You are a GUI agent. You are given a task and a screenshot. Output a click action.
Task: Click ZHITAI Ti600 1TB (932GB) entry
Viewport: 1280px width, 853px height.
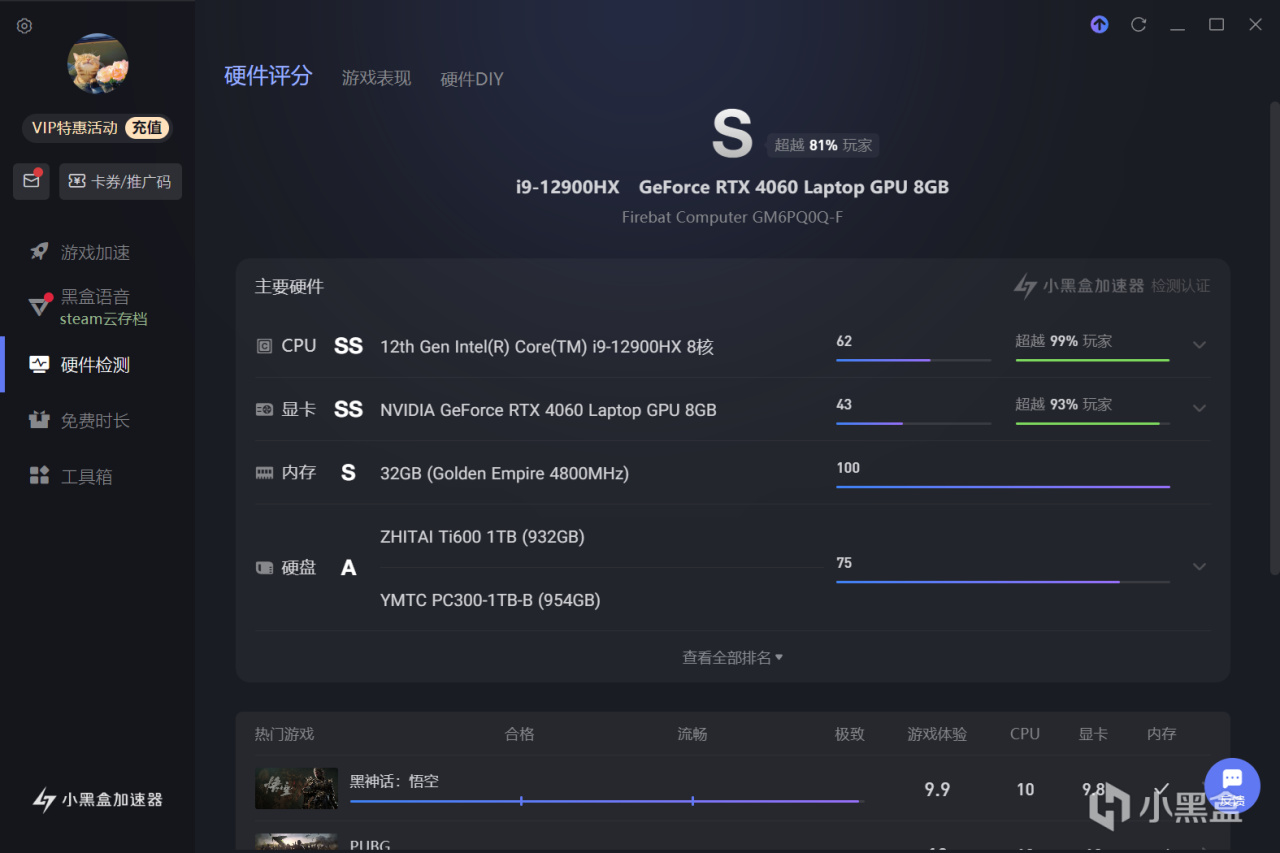click(482, 537)
